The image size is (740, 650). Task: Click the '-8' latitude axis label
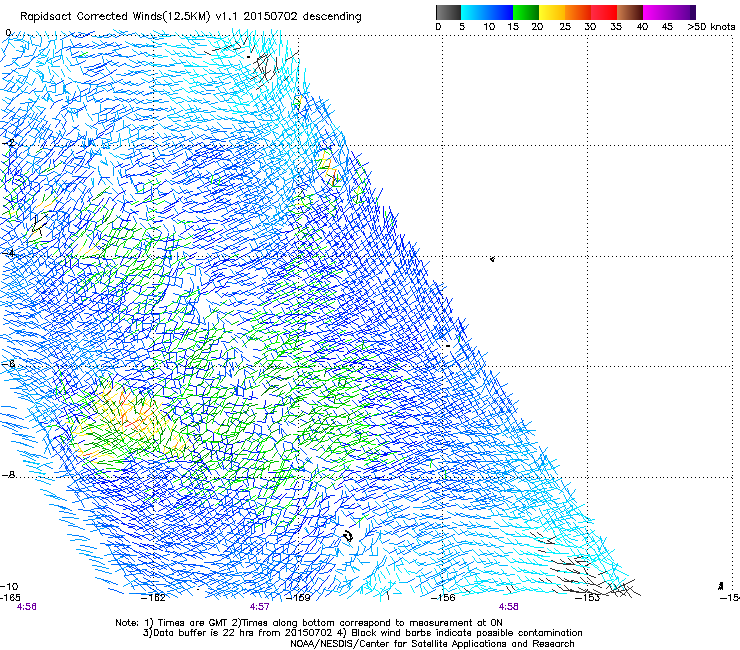point(8,474)
